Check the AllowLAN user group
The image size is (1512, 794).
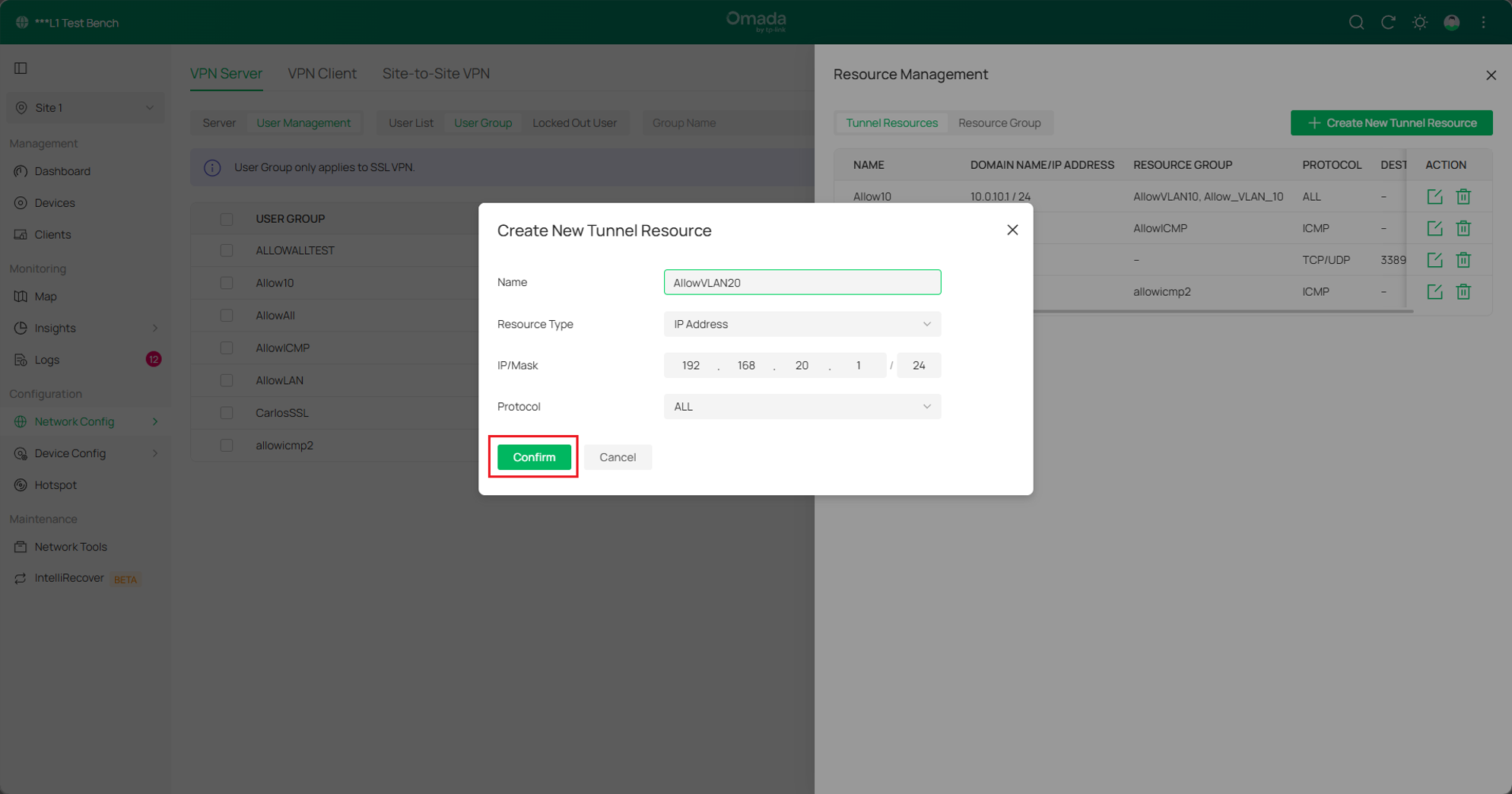coord(227,380)
